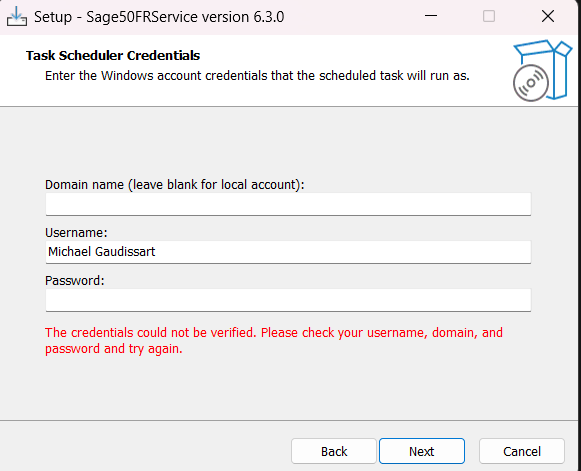The height and width of the screenshot is (471, 581).
Task: Click the 'Password:' label
Action: (74, 281)
